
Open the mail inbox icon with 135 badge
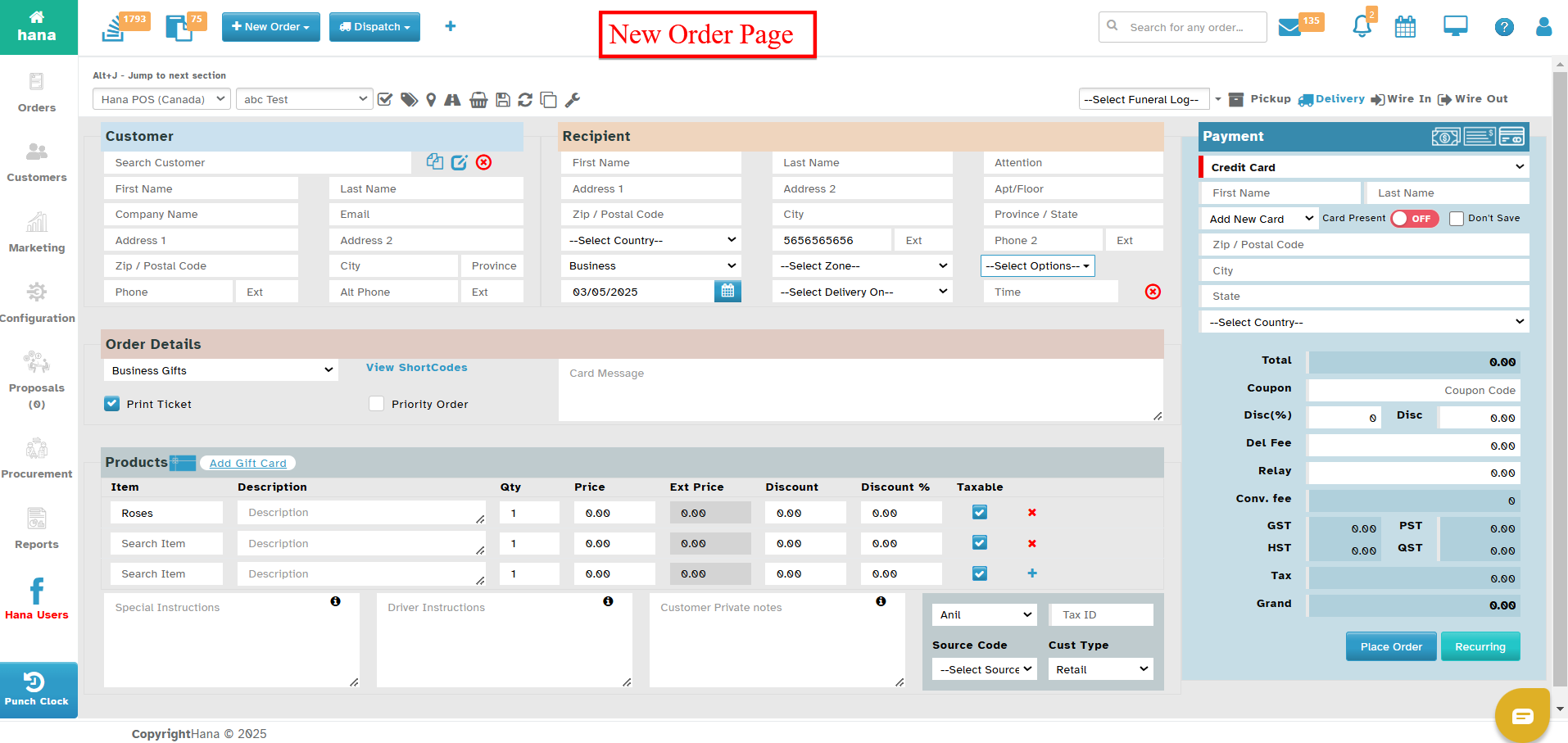click(1290, 28)
